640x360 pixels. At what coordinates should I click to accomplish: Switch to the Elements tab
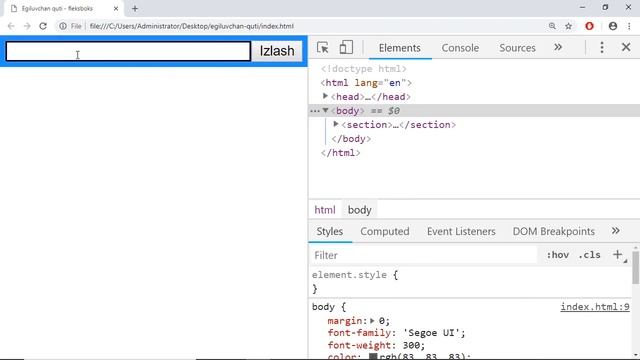coord(399,48)
